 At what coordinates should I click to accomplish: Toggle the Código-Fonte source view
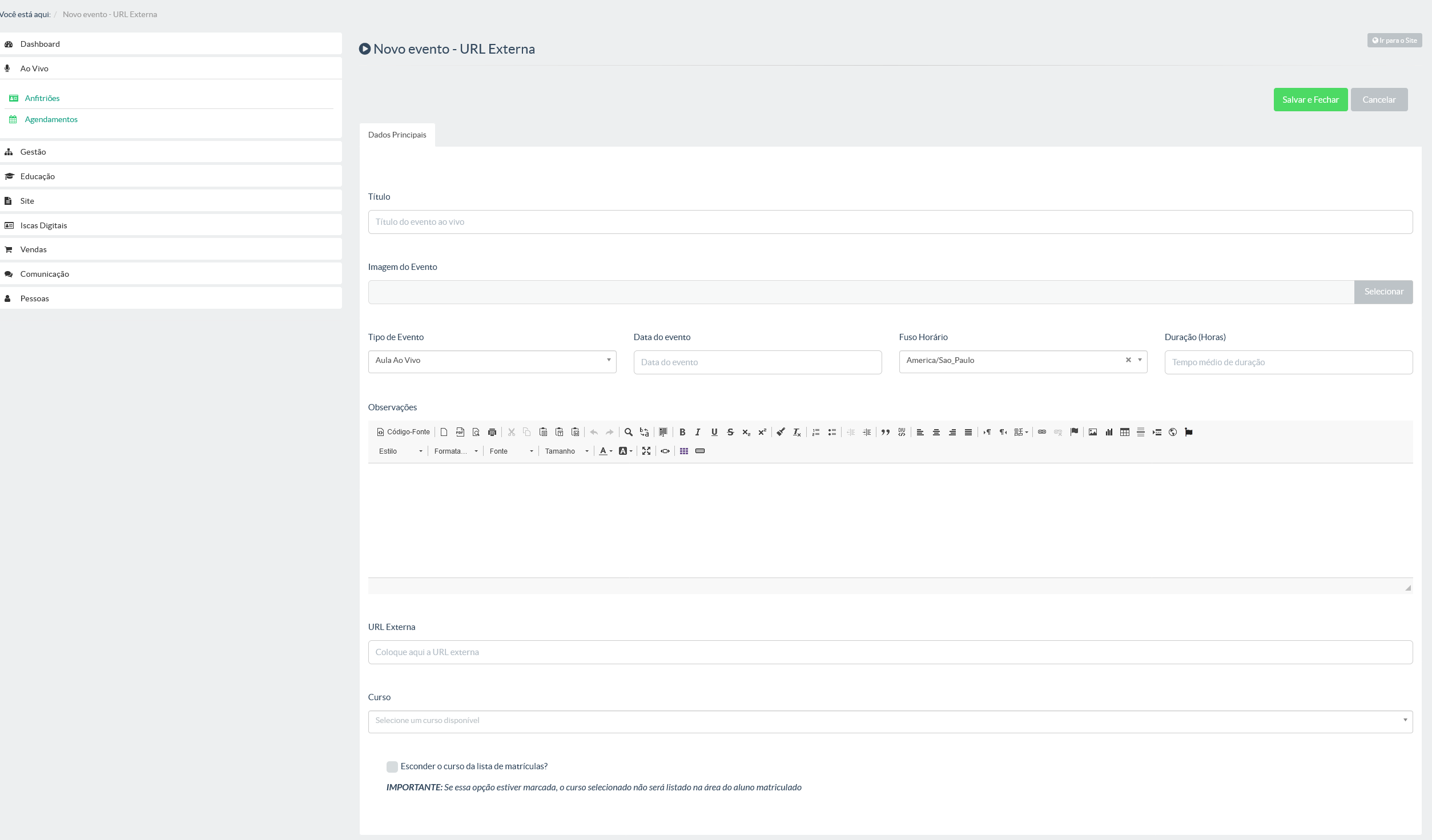[403, 432]
